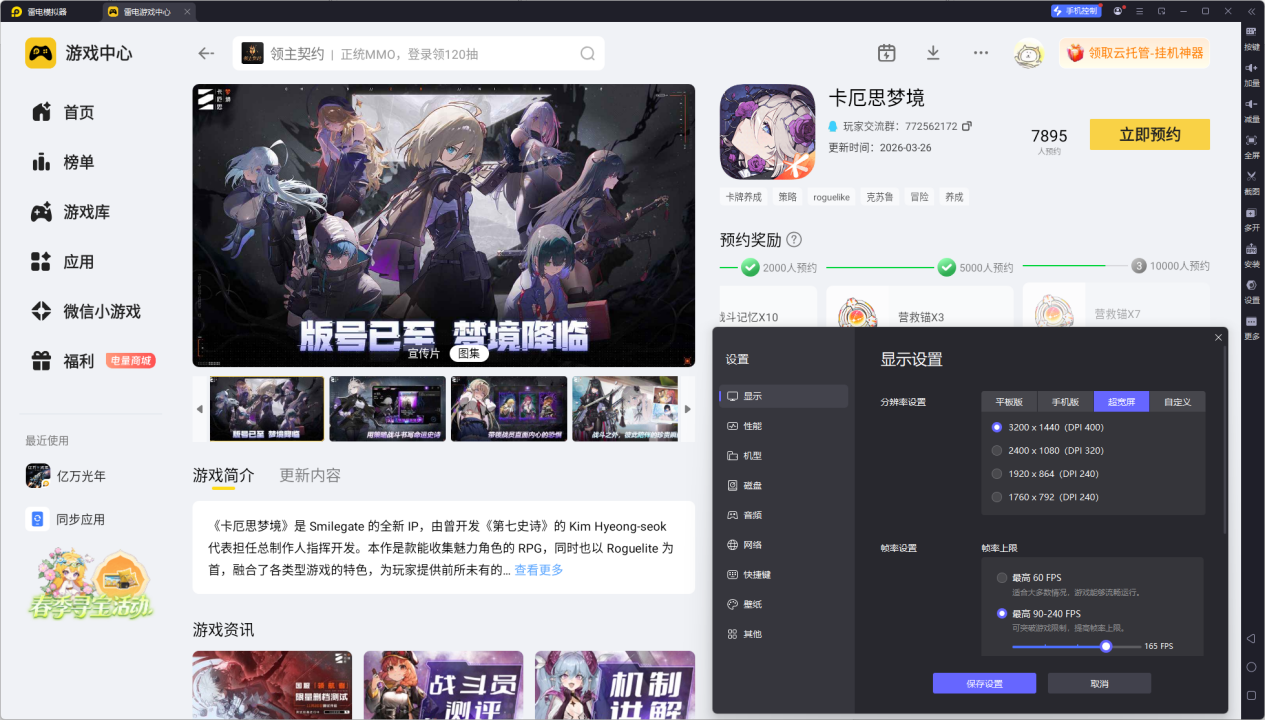
Task: Click 取消 in the settings dialog
Action: click(1099, 683)
